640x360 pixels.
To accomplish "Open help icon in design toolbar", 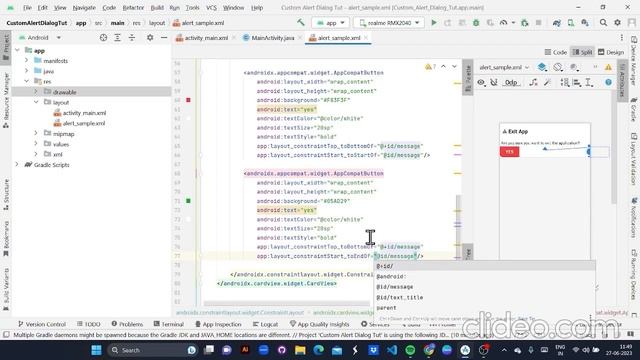I will (608, 82).
